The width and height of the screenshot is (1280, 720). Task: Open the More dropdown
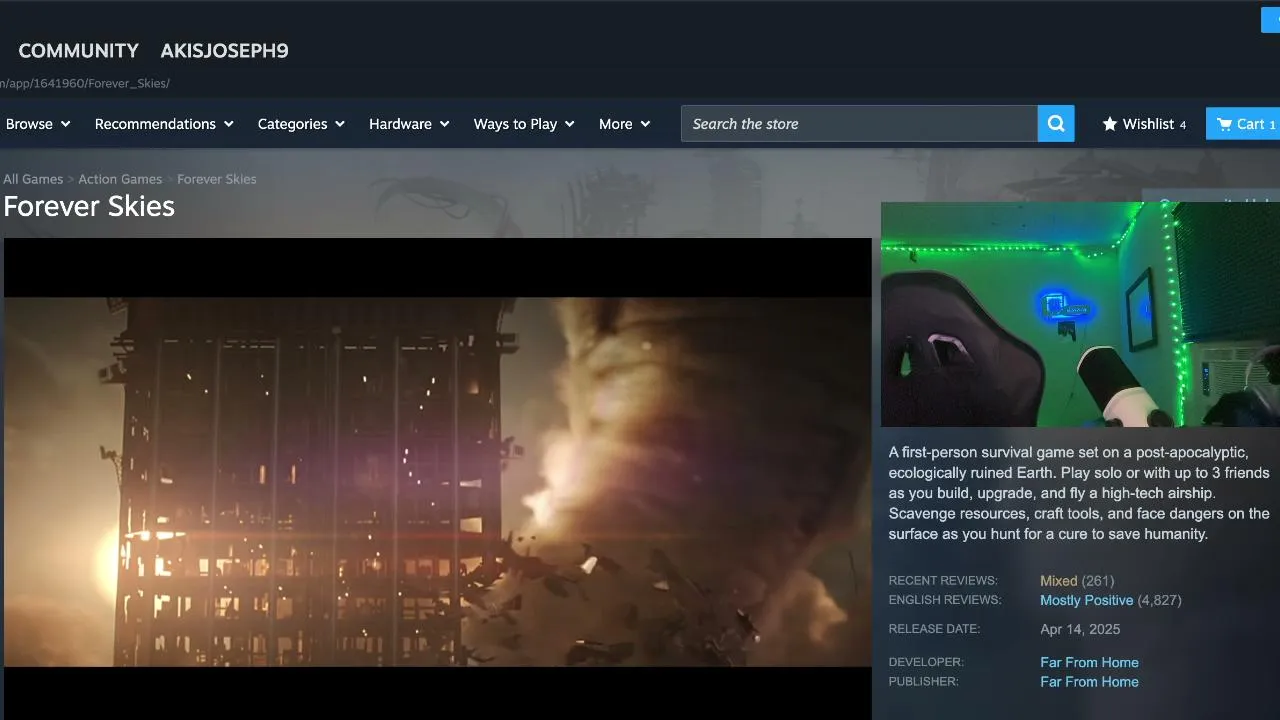click(x=624, y=124)
